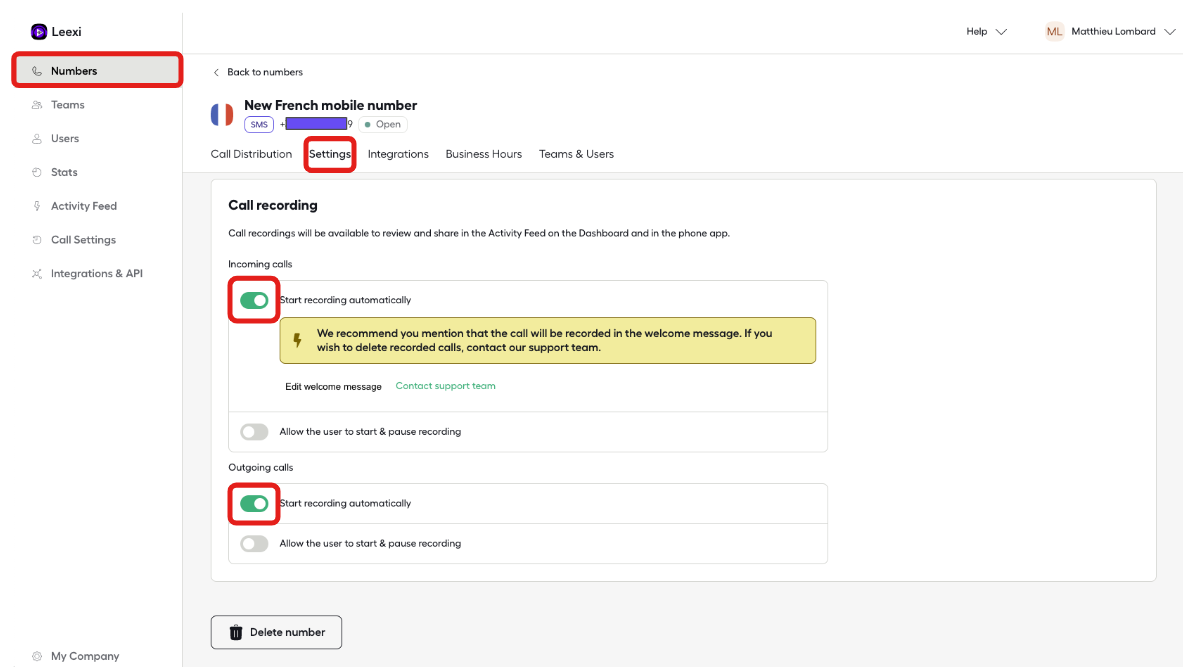Open the Numbers section in sidebar

click(x=97, y=71)
